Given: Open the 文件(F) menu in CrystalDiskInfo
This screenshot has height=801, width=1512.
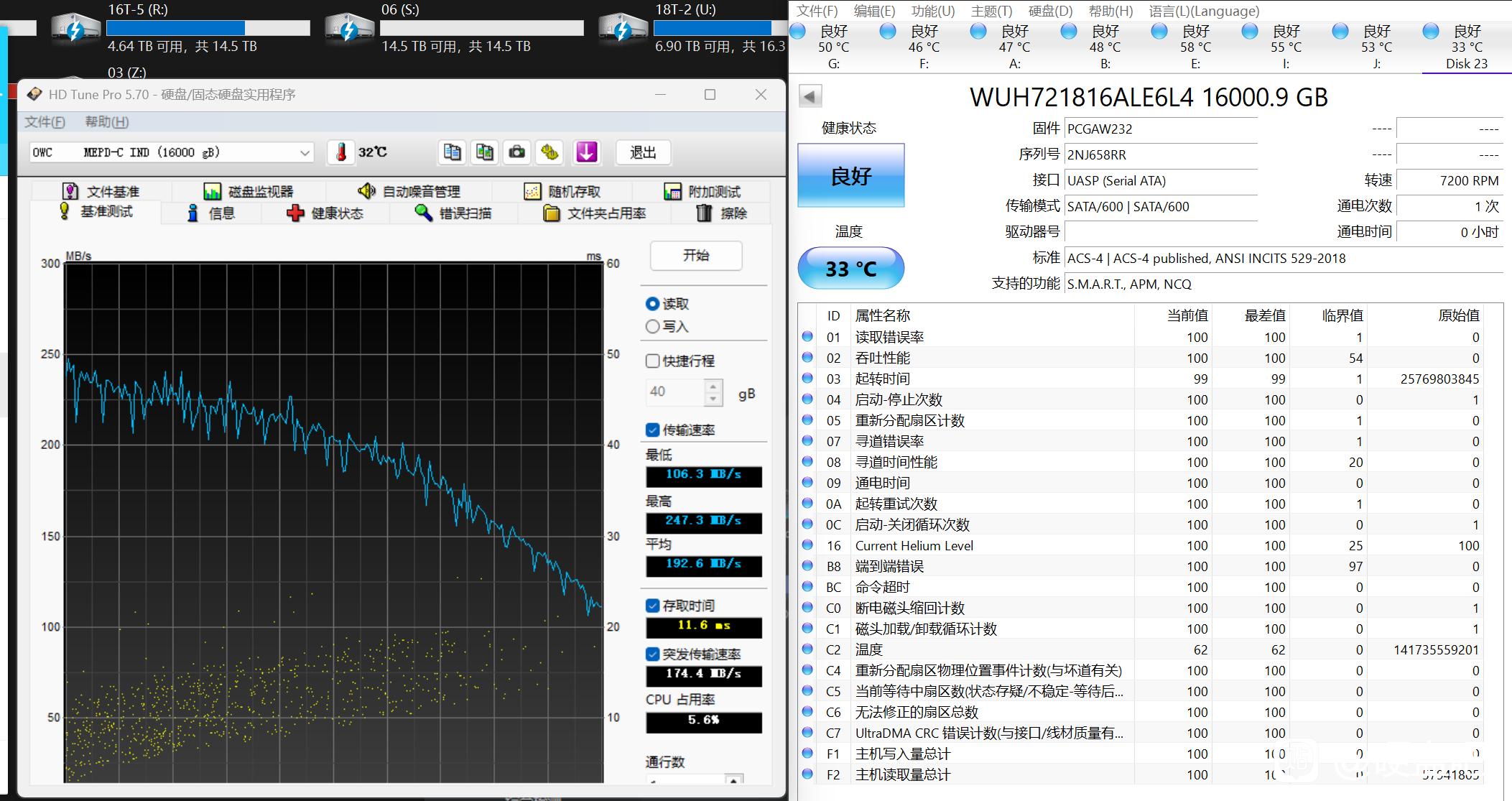Looking at the screenshot, I should point(817,11).
